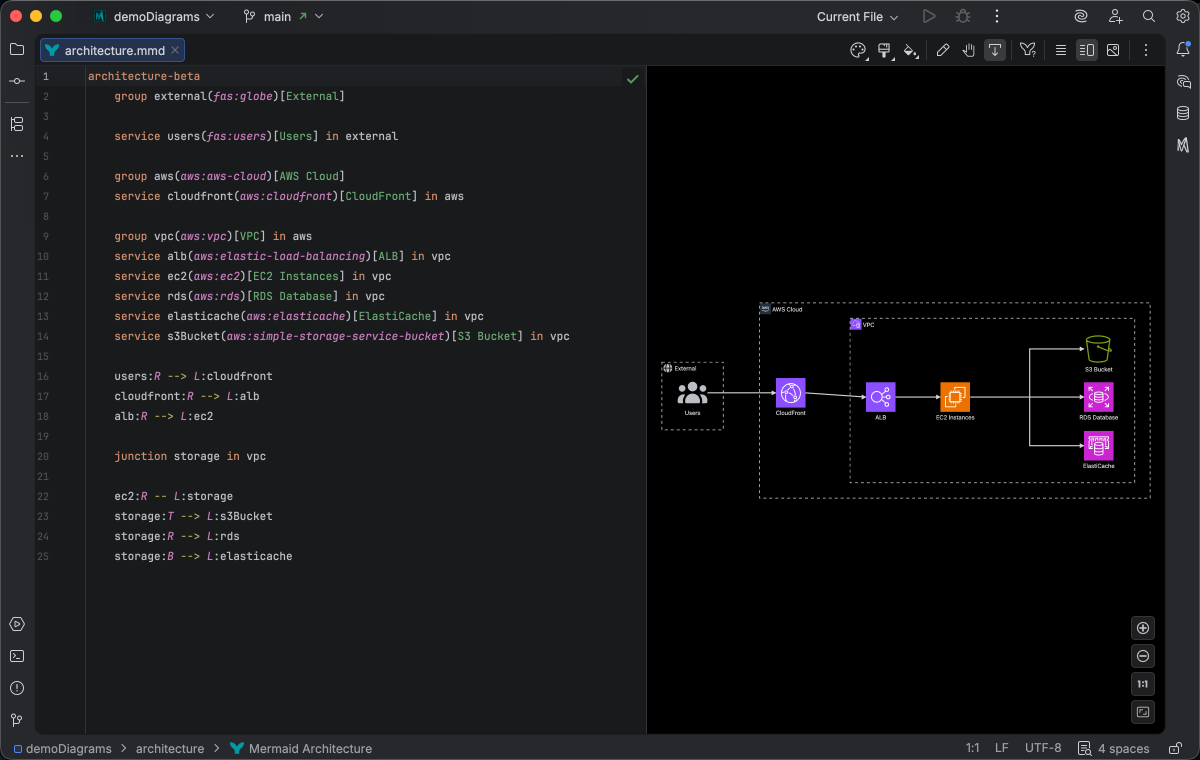Toggle the scroll-sync preview button
Viewport: 1200px width, 760px height.
(x=995, y=50)
